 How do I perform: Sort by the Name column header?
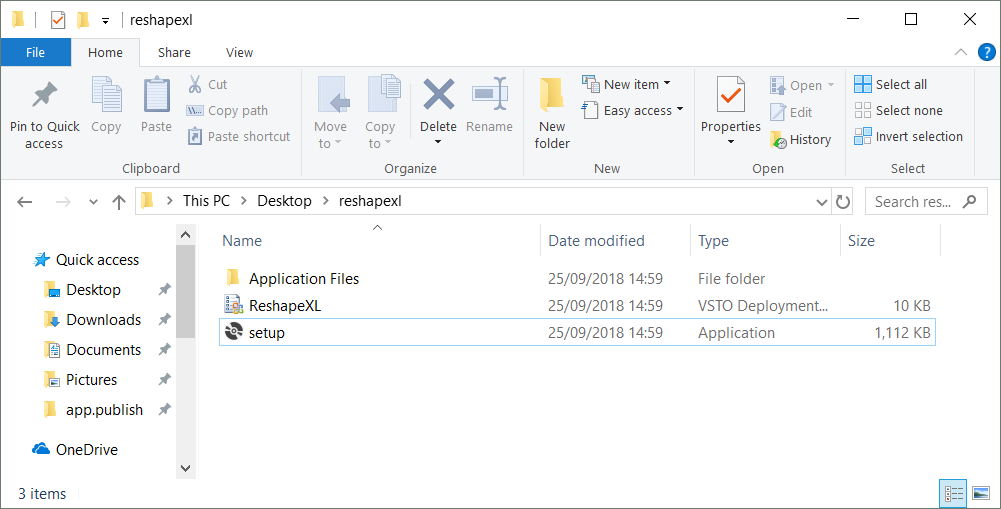point(242,241)
